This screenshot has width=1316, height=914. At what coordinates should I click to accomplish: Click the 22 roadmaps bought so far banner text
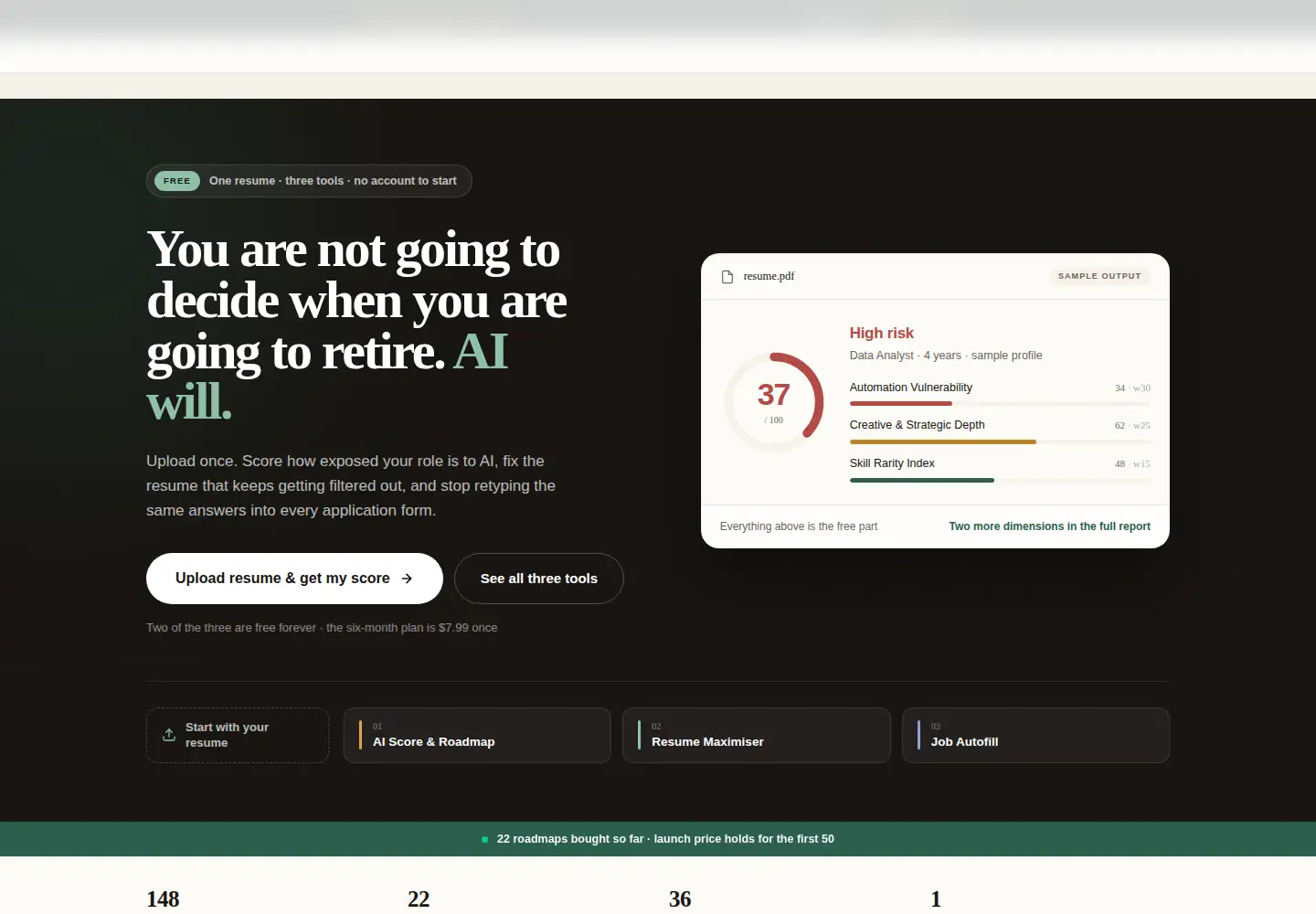pyautogui.click(x=665, y=839)
